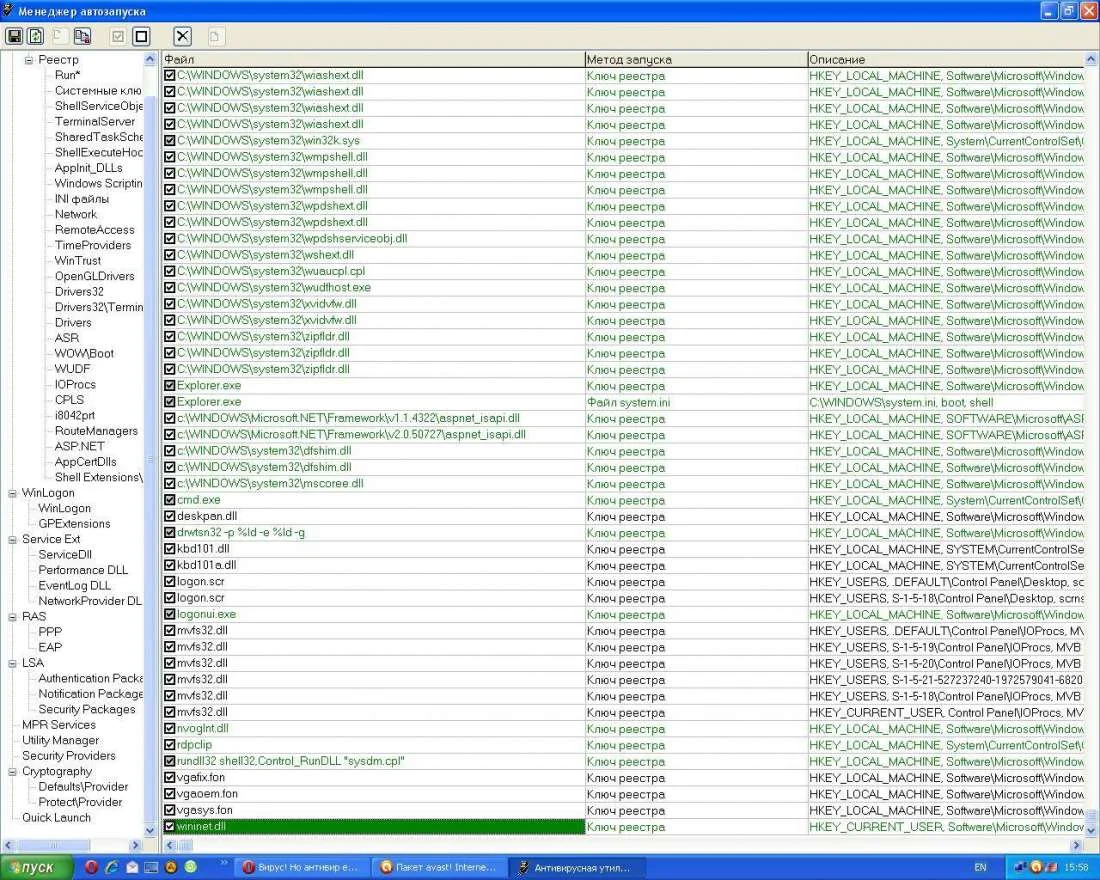Uncheck the cmd.exe entry checkbox
Screen dimensions: 1100x880
(169, 500)
